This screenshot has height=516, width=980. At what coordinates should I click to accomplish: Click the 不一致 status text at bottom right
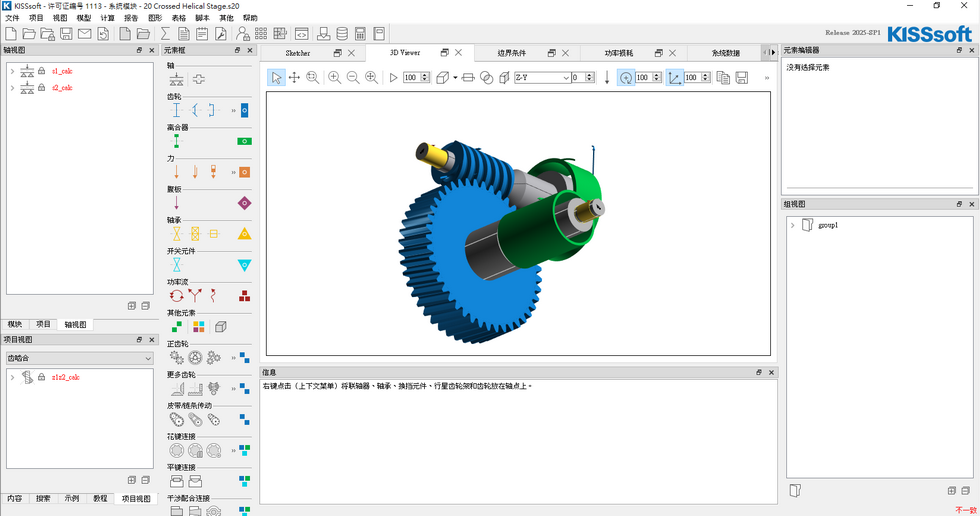[x=965, y=510]
